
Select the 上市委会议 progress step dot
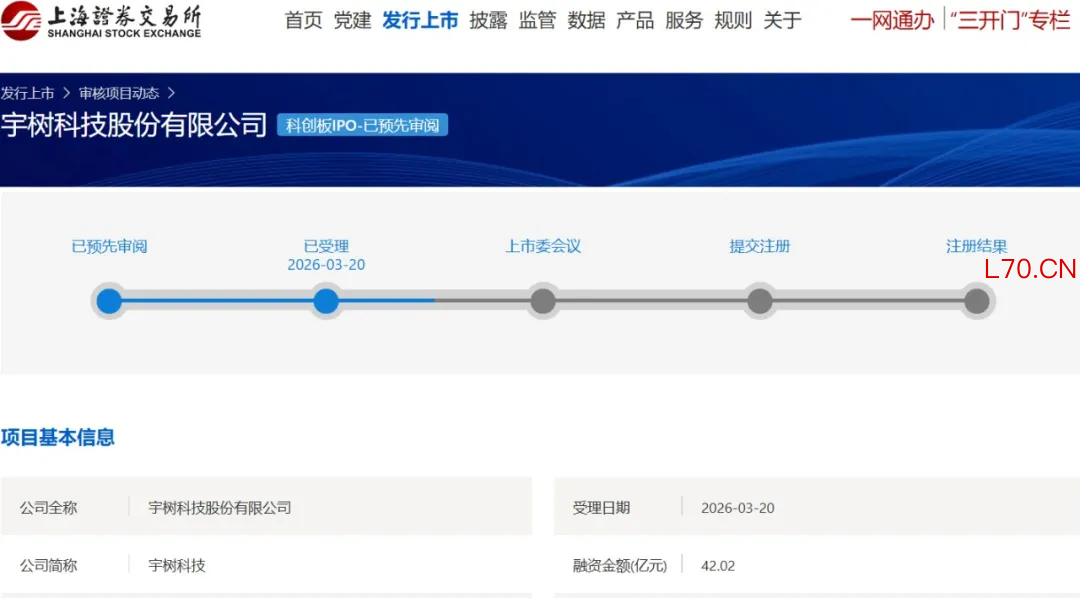coord(543,301)
